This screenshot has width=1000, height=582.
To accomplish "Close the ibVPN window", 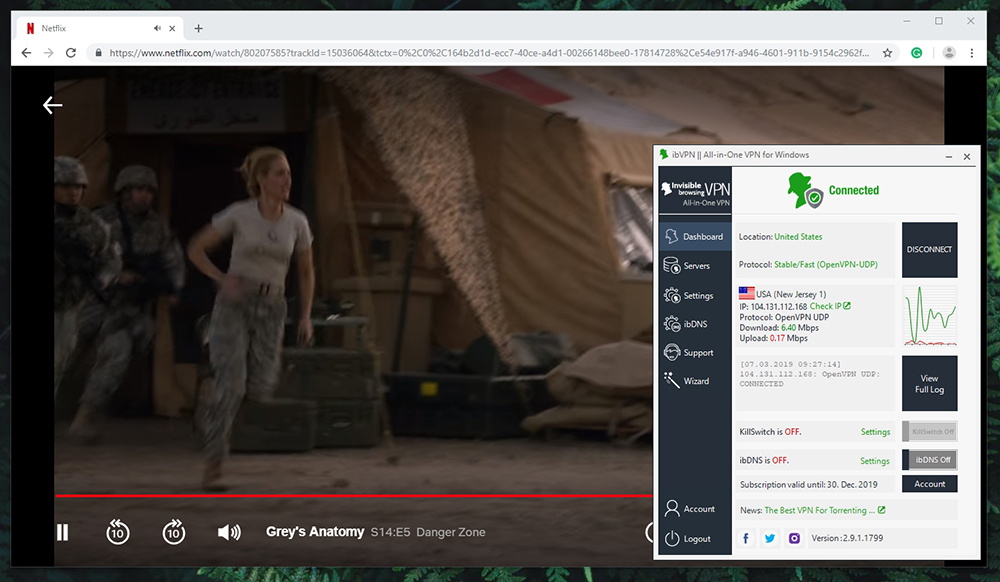I will 967,156.
